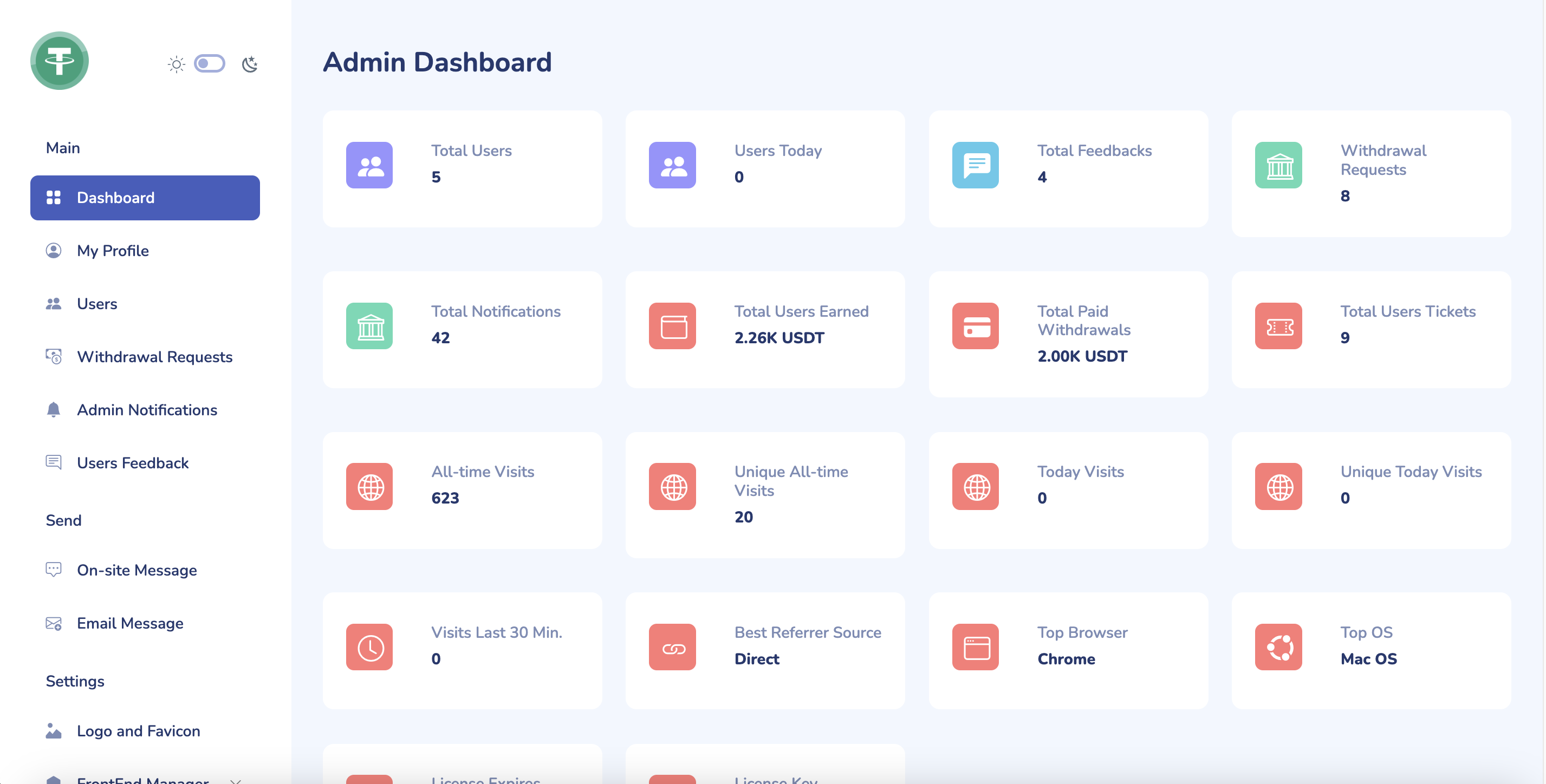The height and width of the screenshot is (784, 1546).
Task: Click the 'Users Today' label
Action: point(778,151)
